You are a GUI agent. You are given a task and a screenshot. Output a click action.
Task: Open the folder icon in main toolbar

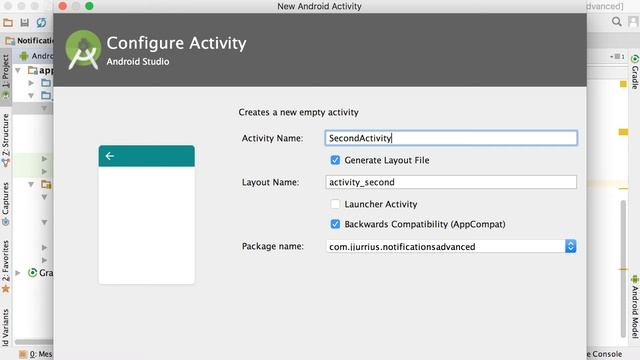(8, 22)
